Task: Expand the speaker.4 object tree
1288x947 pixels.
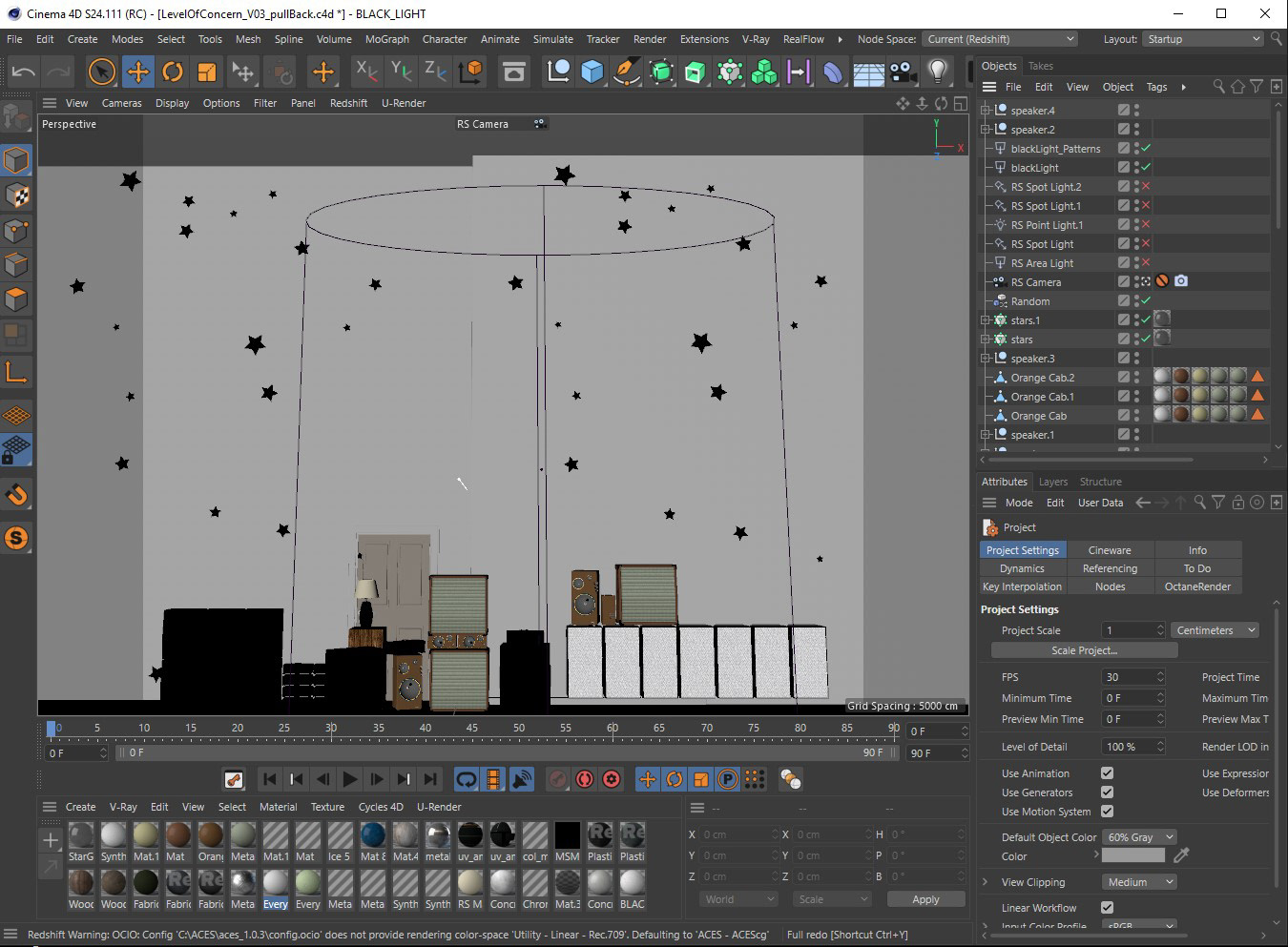Action: [x=986, y=111]
